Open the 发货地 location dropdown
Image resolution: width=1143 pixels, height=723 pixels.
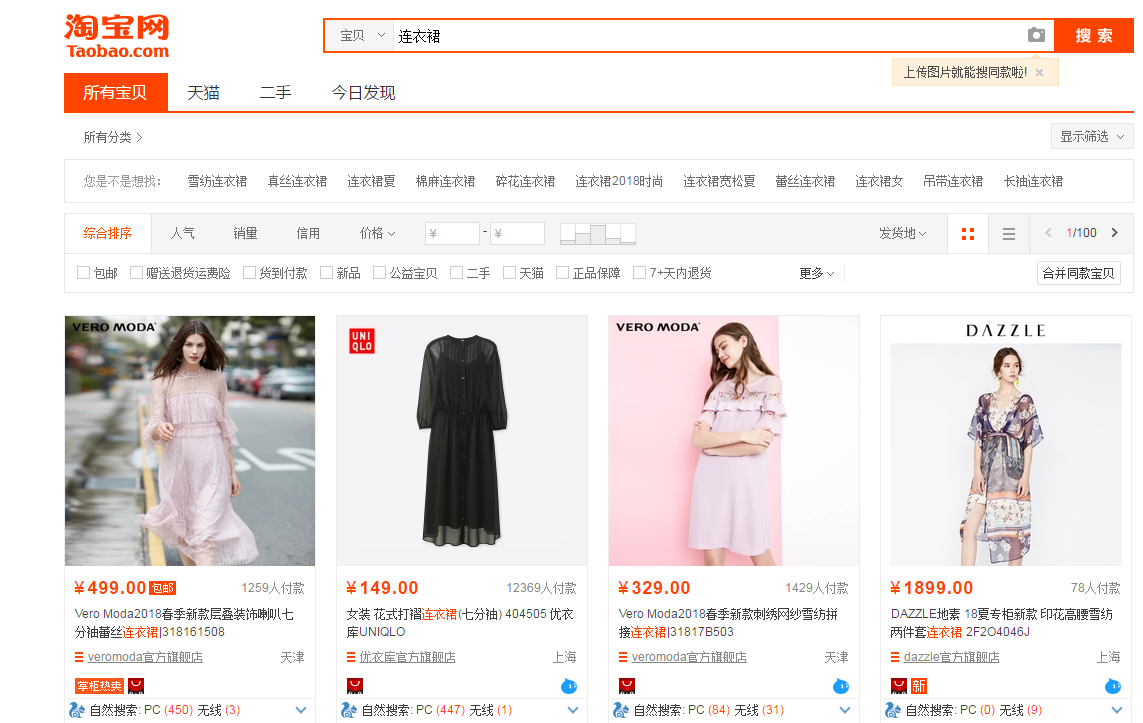coord(902,233)
